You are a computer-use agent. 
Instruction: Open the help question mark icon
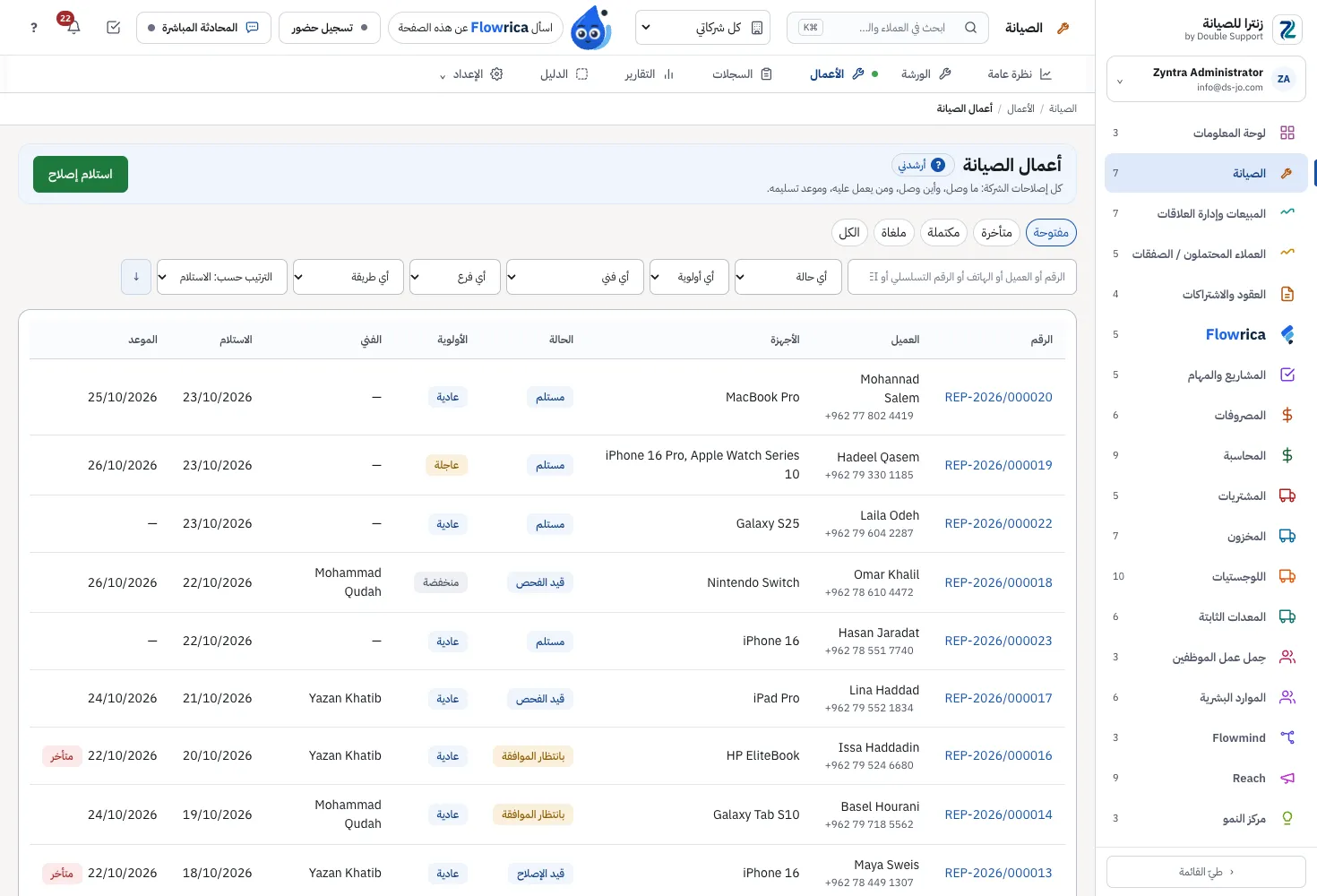34,28
